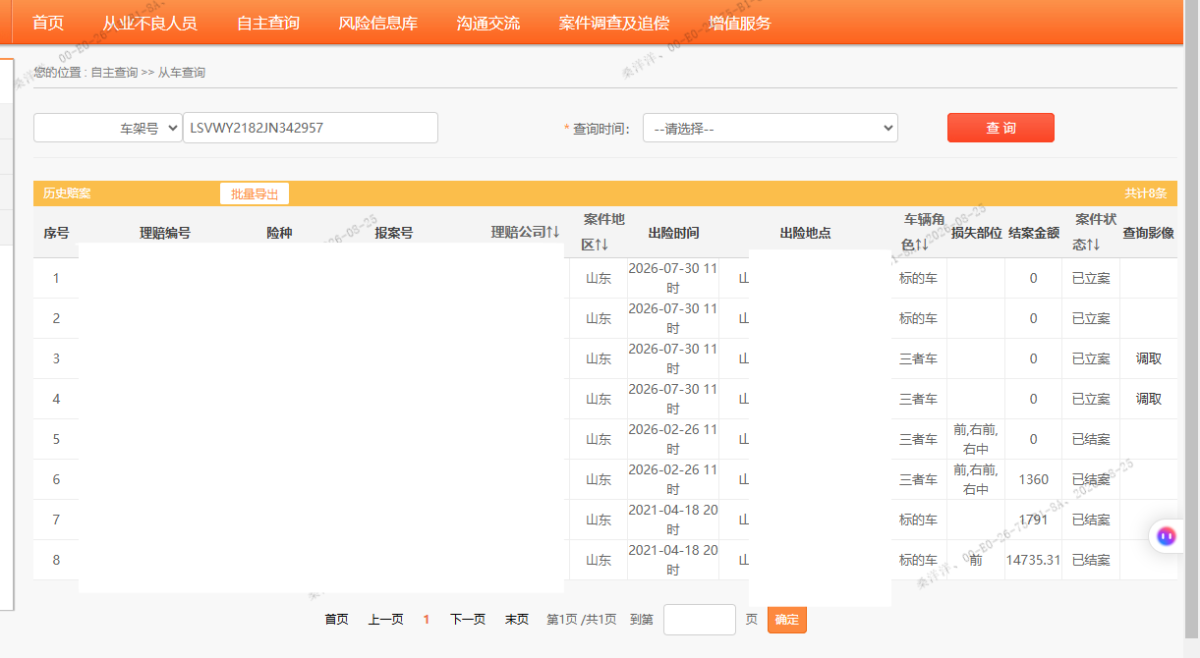
Task: Sort by 理赔公司 column header
Action: (x=525, y=232)
